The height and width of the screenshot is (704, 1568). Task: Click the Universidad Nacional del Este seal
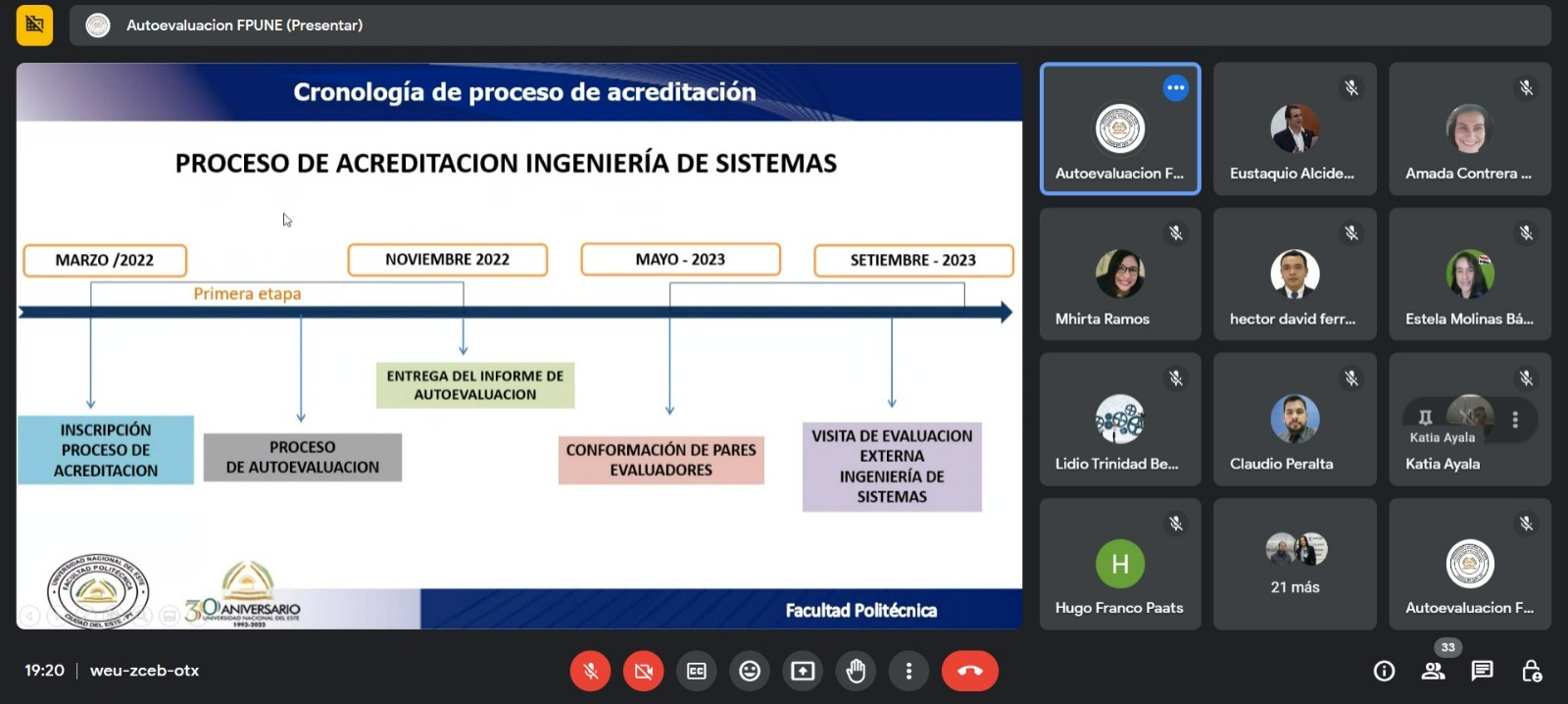(98, 590)
